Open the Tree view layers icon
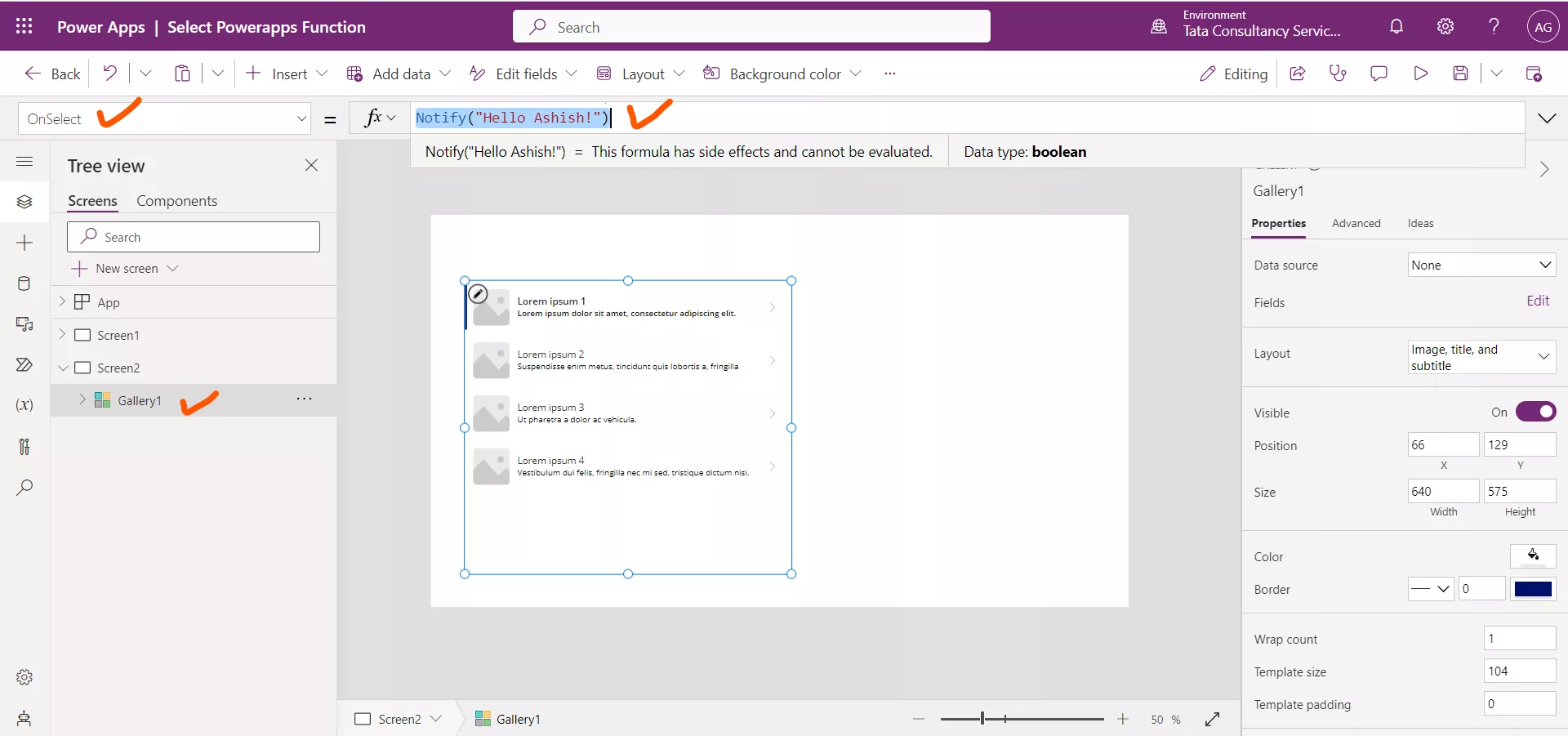The image size is (1568, 736). (x=24, y=202)
